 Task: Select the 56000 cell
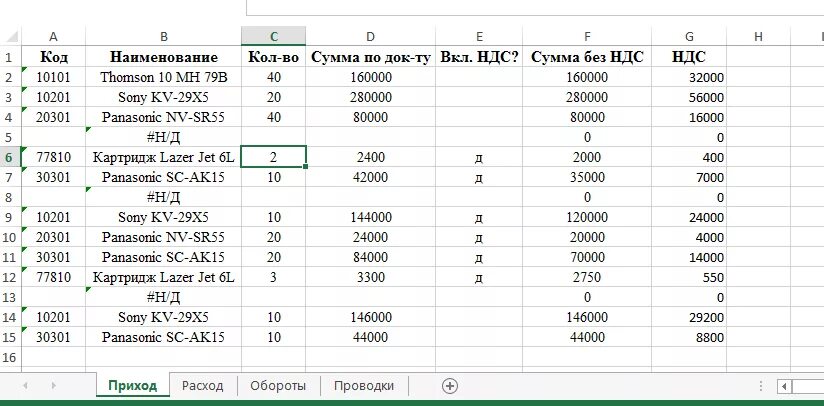pos(689,98)
